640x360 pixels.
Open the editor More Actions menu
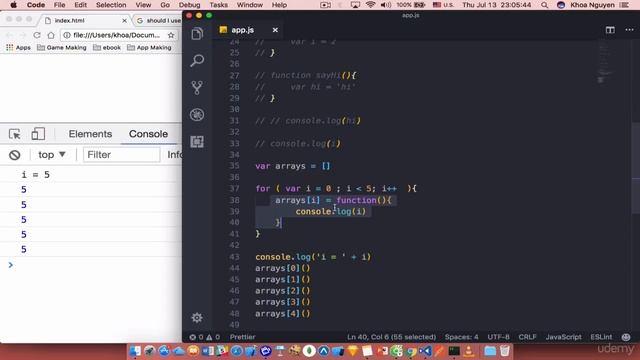[x=629, y=30]
